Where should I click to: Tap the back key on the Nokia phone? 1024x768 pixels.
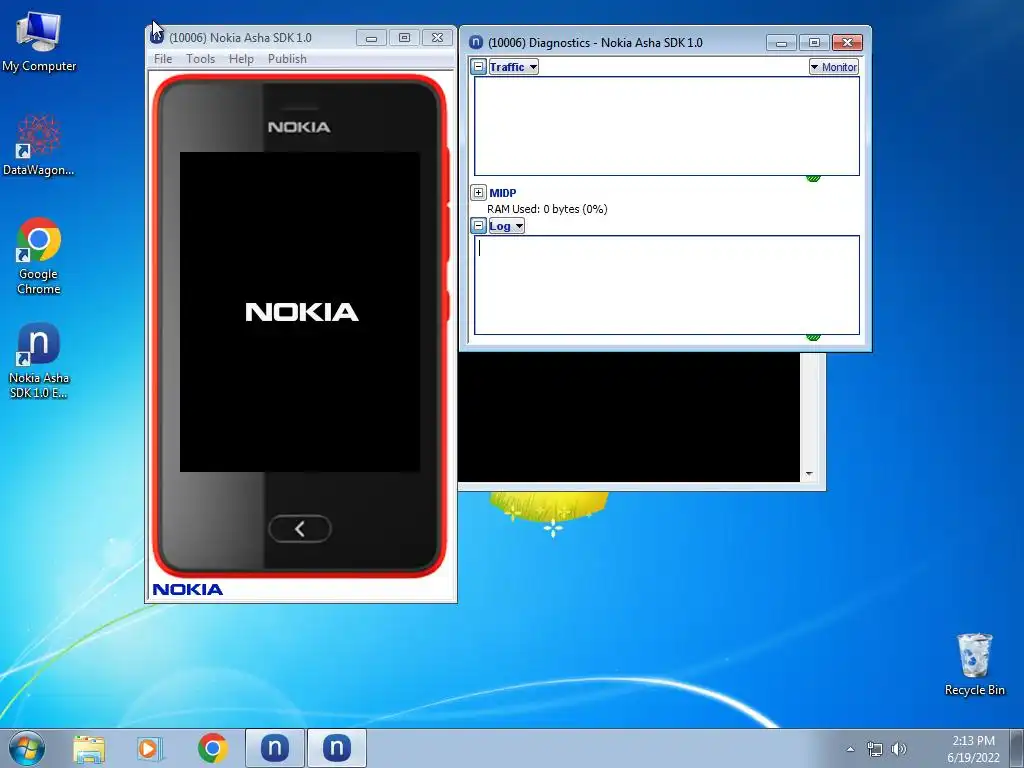(300, 529)
